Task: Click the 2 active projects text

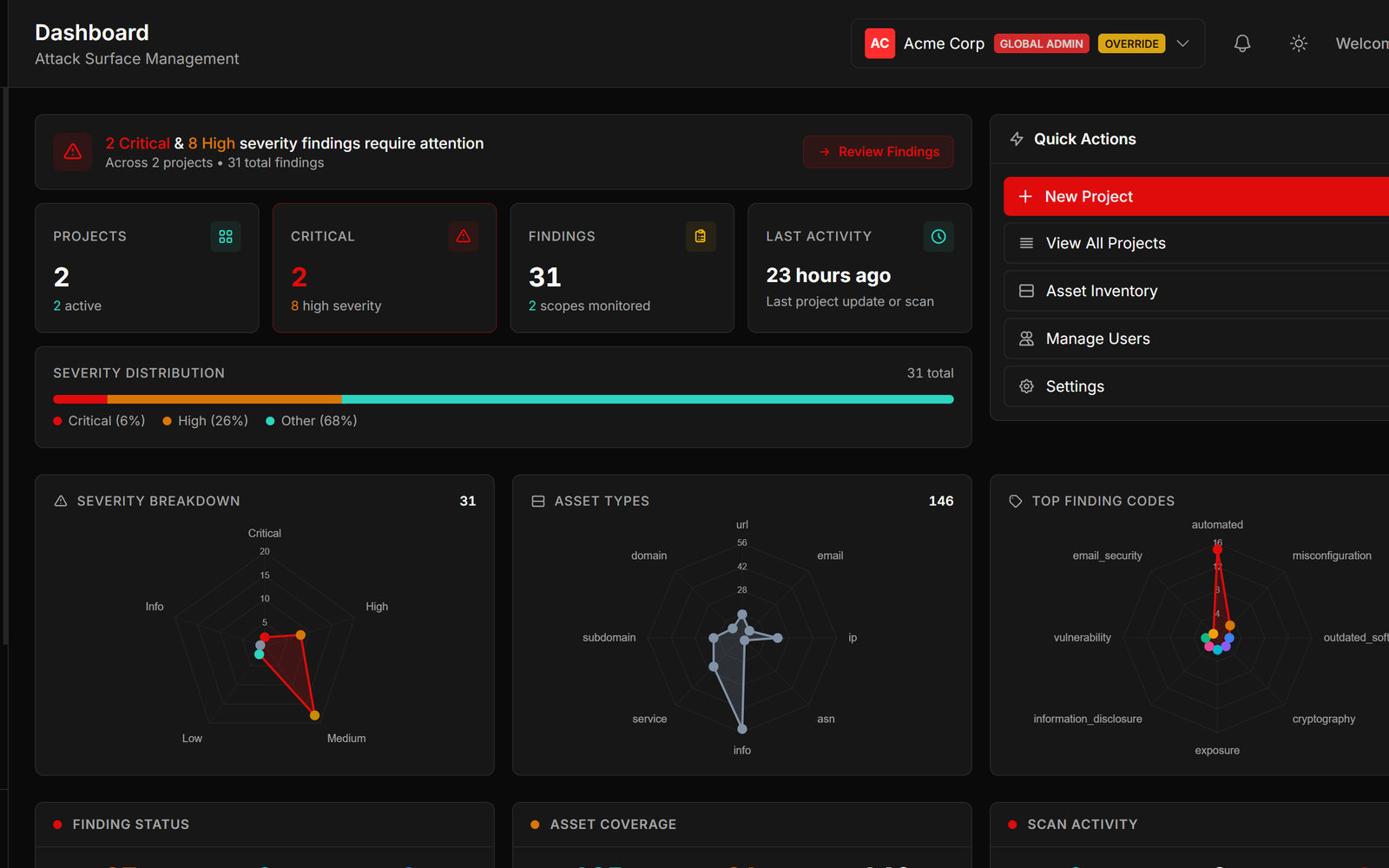Action: [77, 306]
